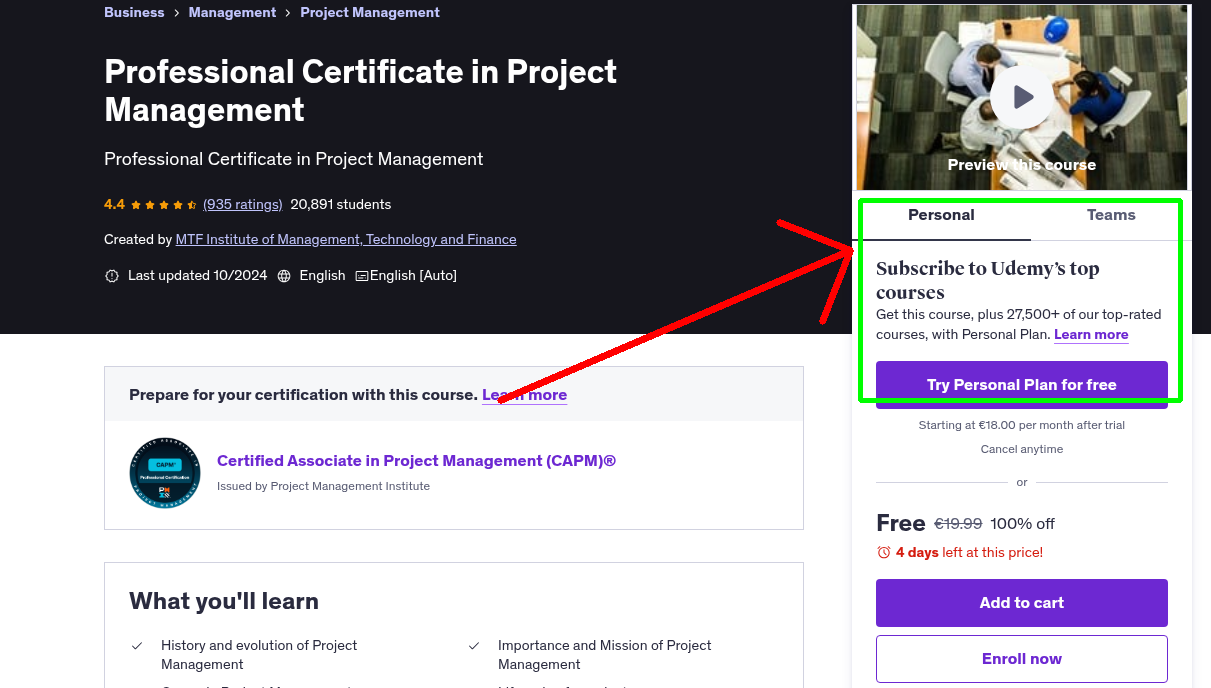Screen dimensions: 1211x688
Task: Click the Subscribe to Udemy's top courses heading
Action: (x=988, y=280)
